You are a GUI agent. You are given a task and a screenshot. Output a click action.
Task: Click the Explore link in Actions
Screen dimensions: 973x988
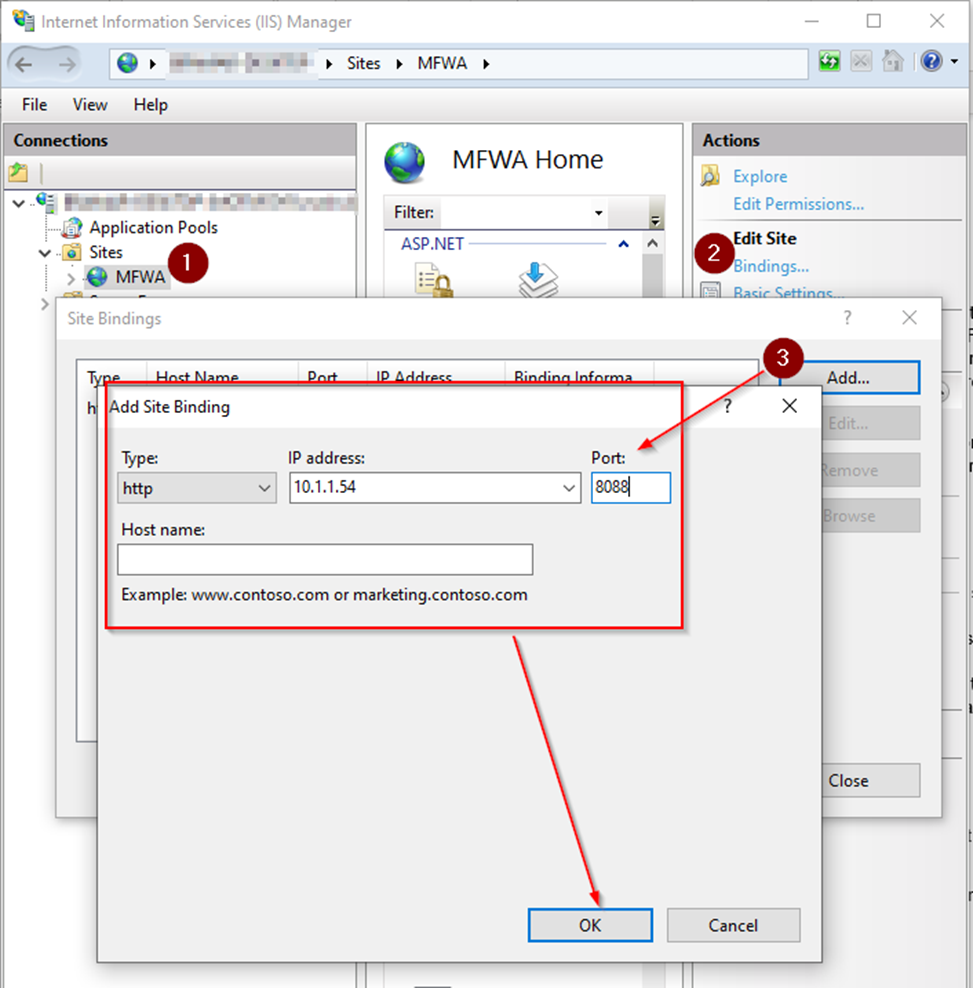coord(760,176)
